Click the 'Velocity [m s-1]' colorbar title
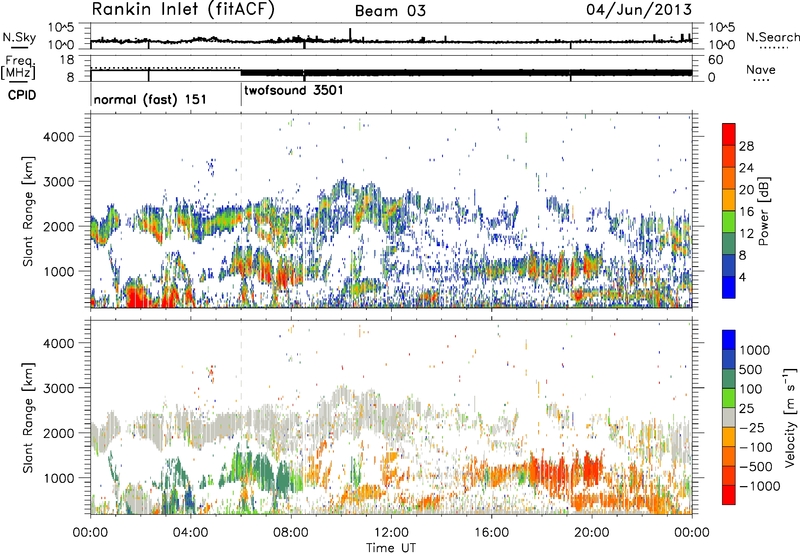Image resolution: width=800 pixels, height=554 pixels. point(790,417)
